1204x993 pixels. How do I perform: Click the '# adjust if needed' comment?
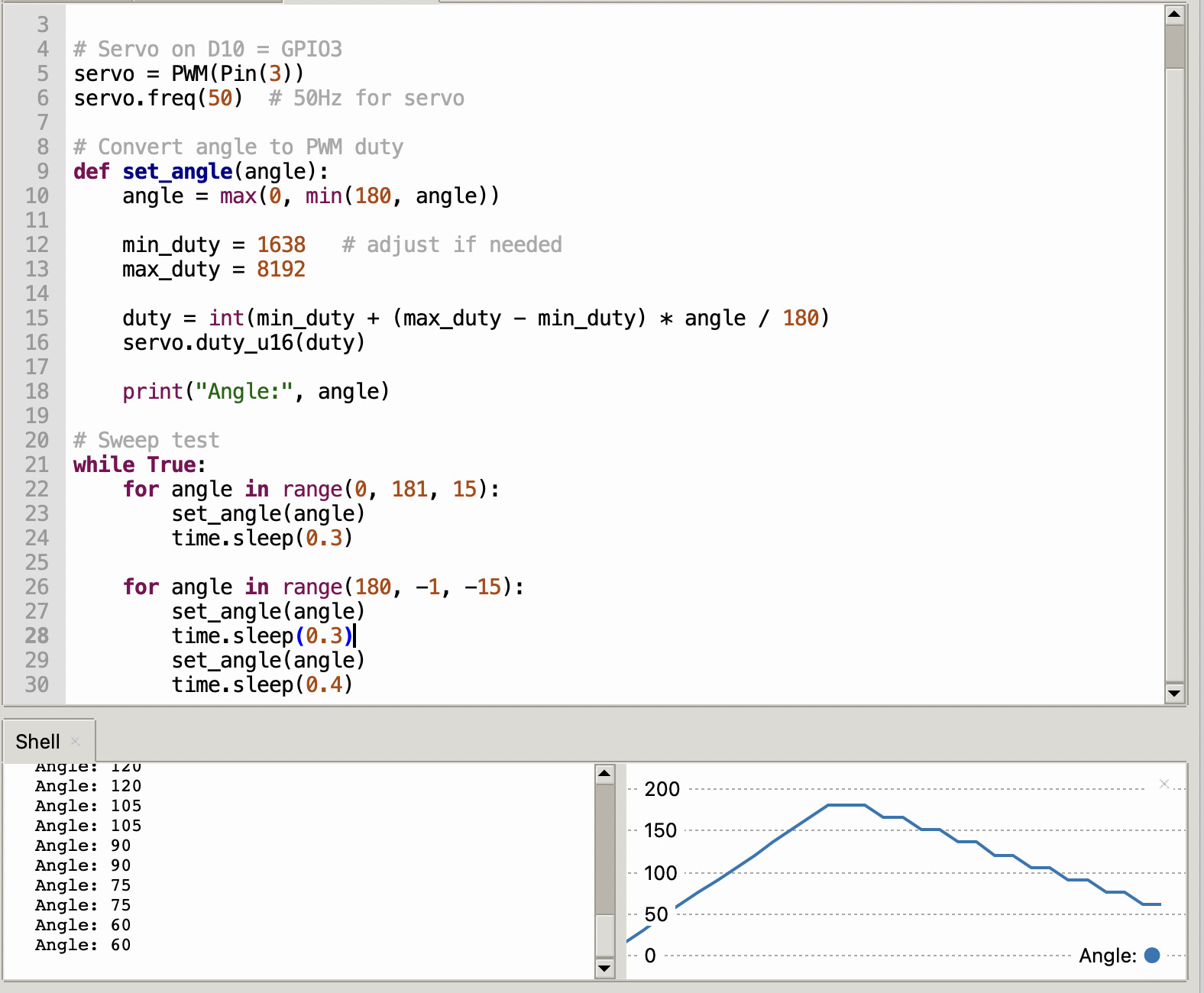[x=452, y=245]
